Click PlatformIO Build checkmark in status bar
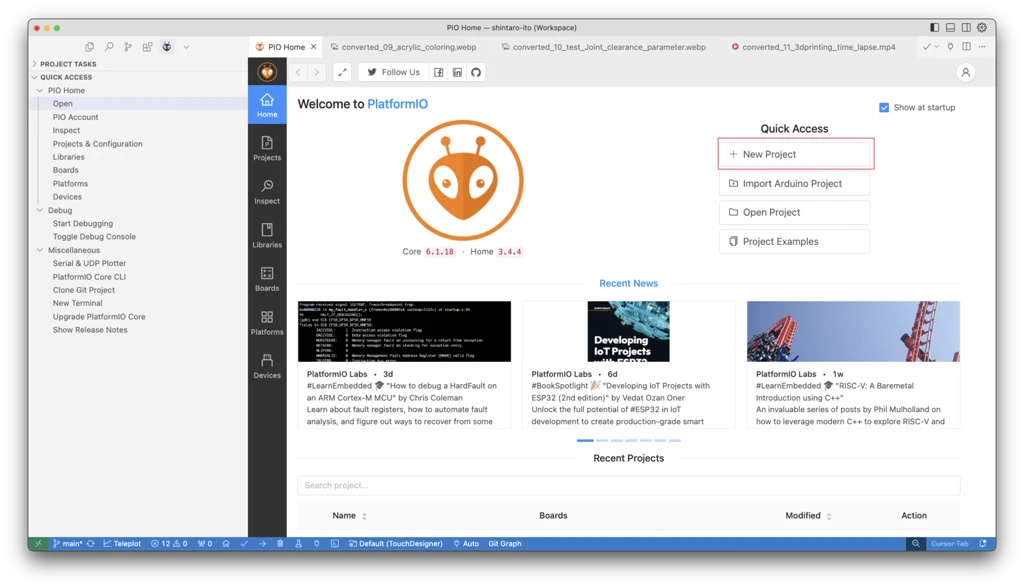The height and width of the screenshot is (588, 1024). 244,544
